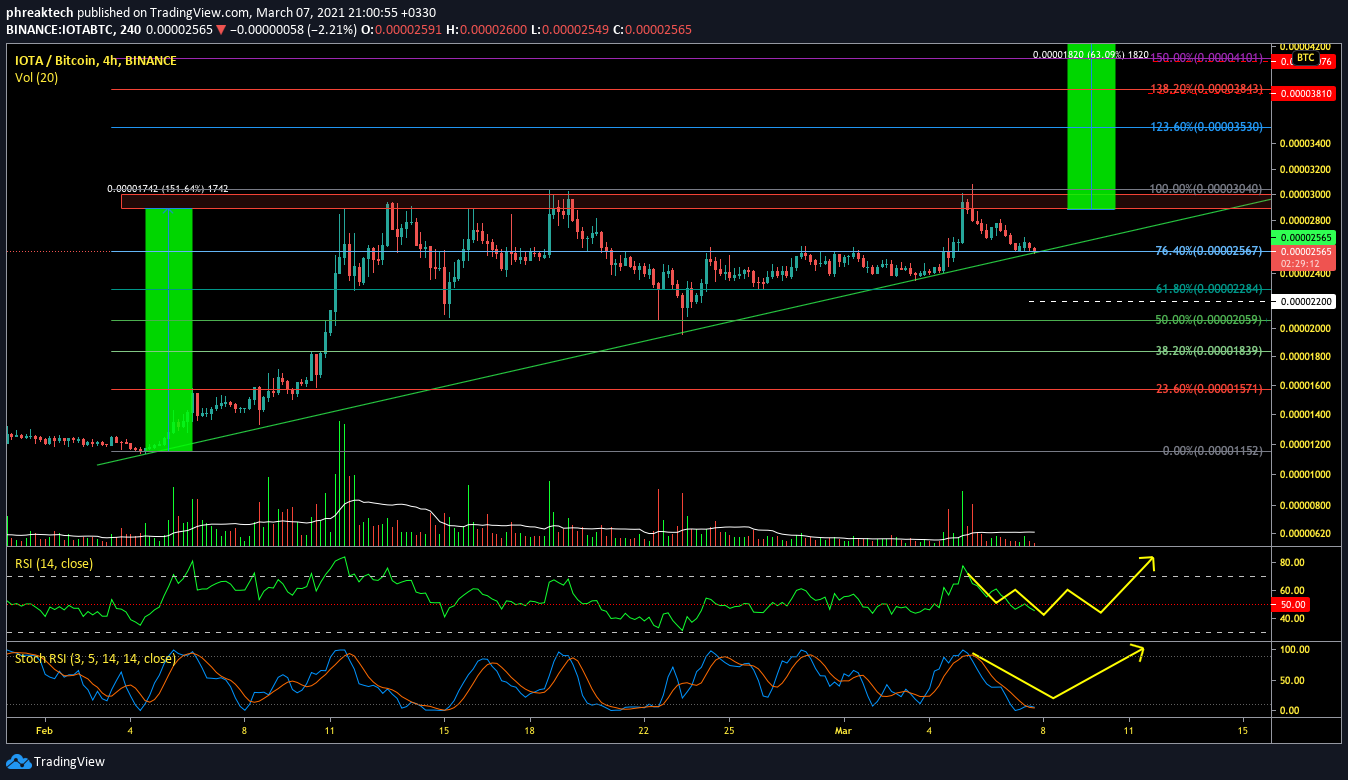This screenshot has width=1348, height=780.
Task: Select the Vol (20) indicator label
Action: point(36,77)
